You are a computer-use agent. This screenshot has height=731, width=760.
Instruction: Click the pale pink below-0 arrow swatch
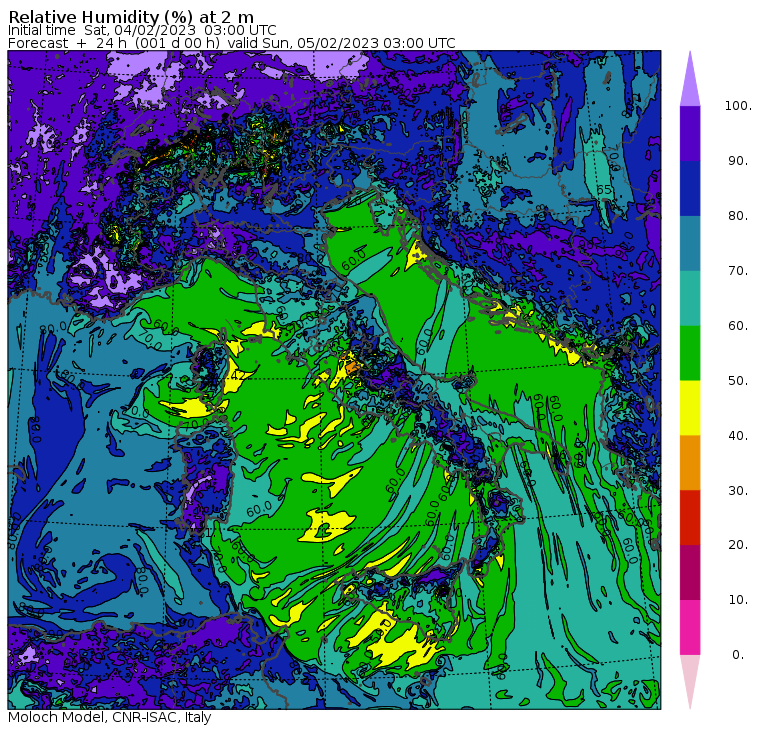point(690,682)
